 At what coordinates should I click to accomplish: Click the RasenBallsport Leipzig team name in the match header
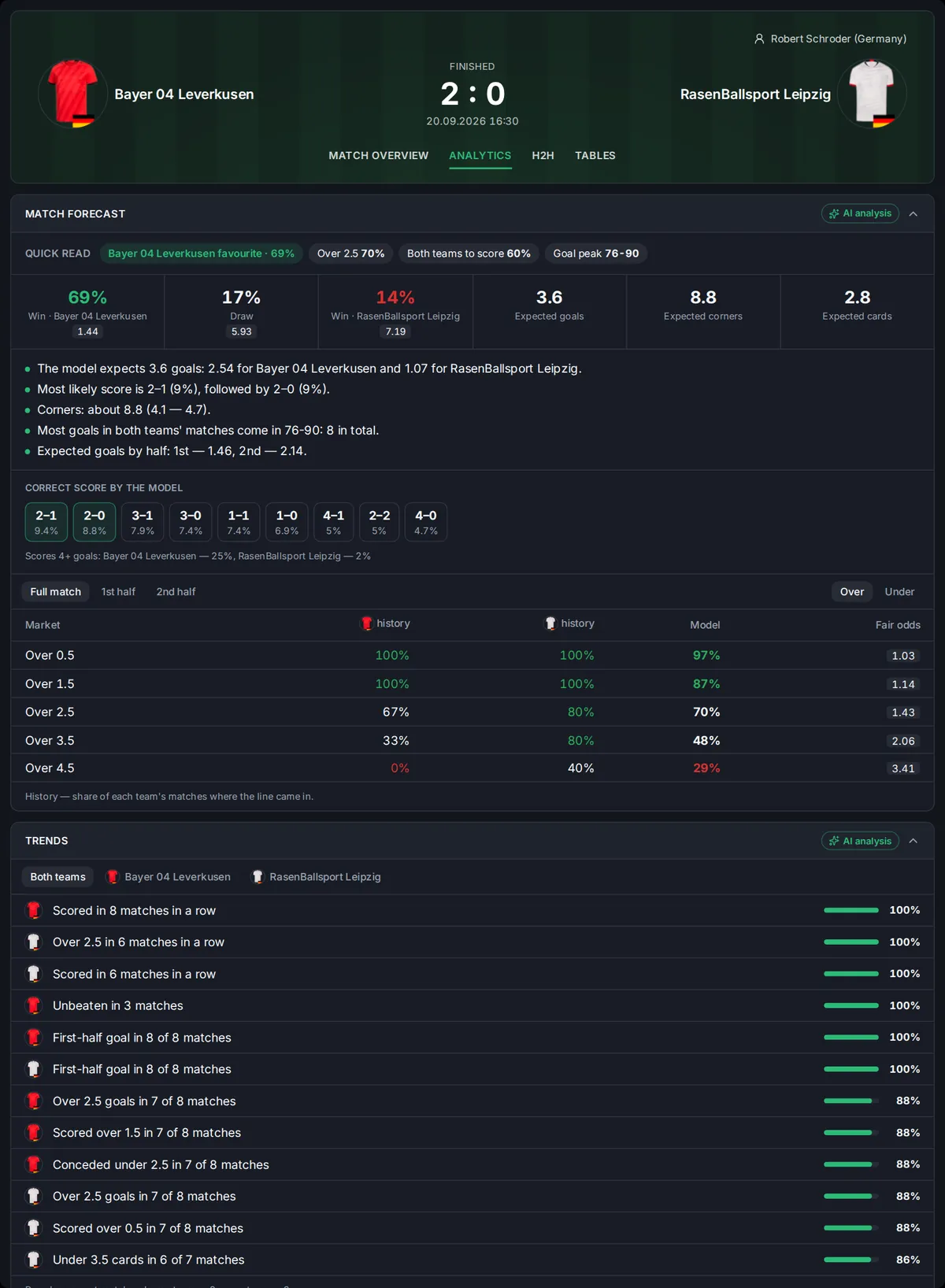point(755,94)
